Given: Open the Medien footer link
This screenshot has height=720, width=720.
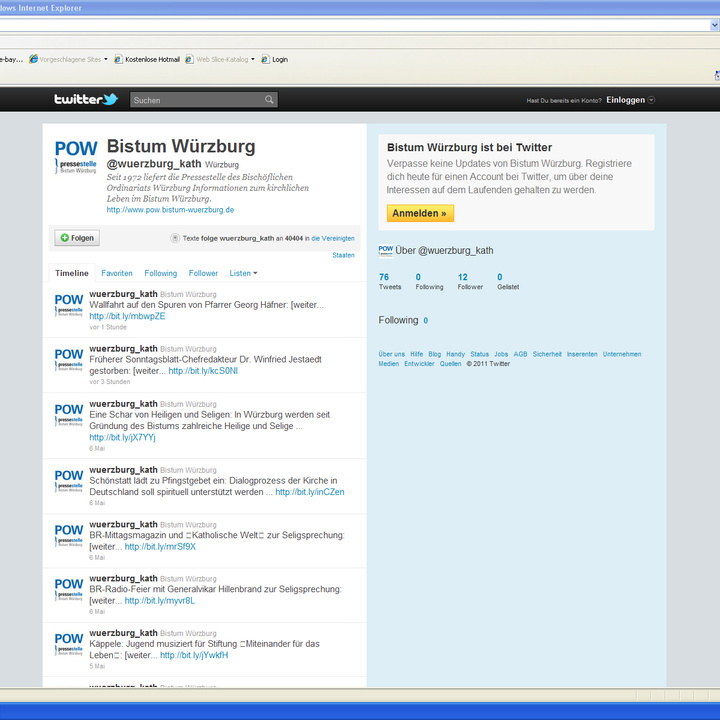Looking at the screenshot, I should (388, 364).
